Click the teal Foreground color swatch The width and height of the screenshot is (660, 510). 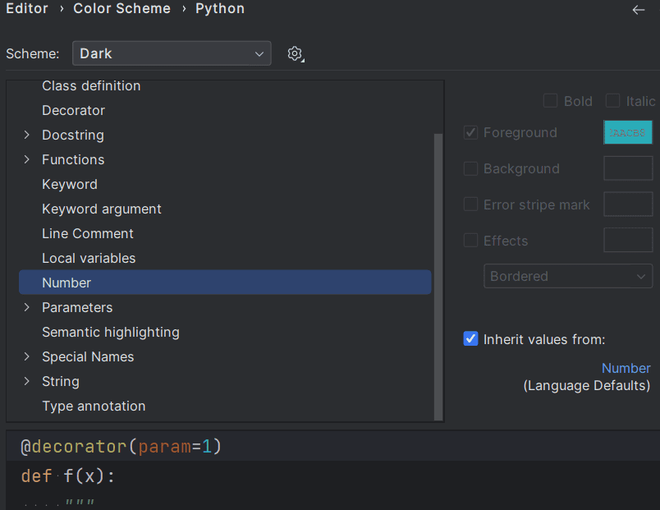pyautogui.click(x=628, y=132)
